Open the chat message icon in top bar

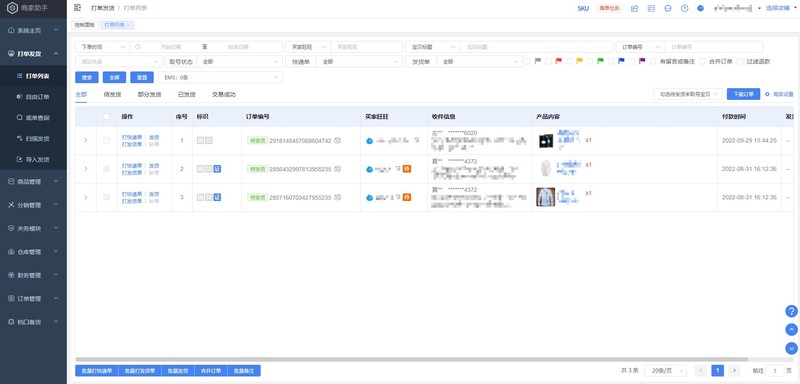(x=668, y=8)
